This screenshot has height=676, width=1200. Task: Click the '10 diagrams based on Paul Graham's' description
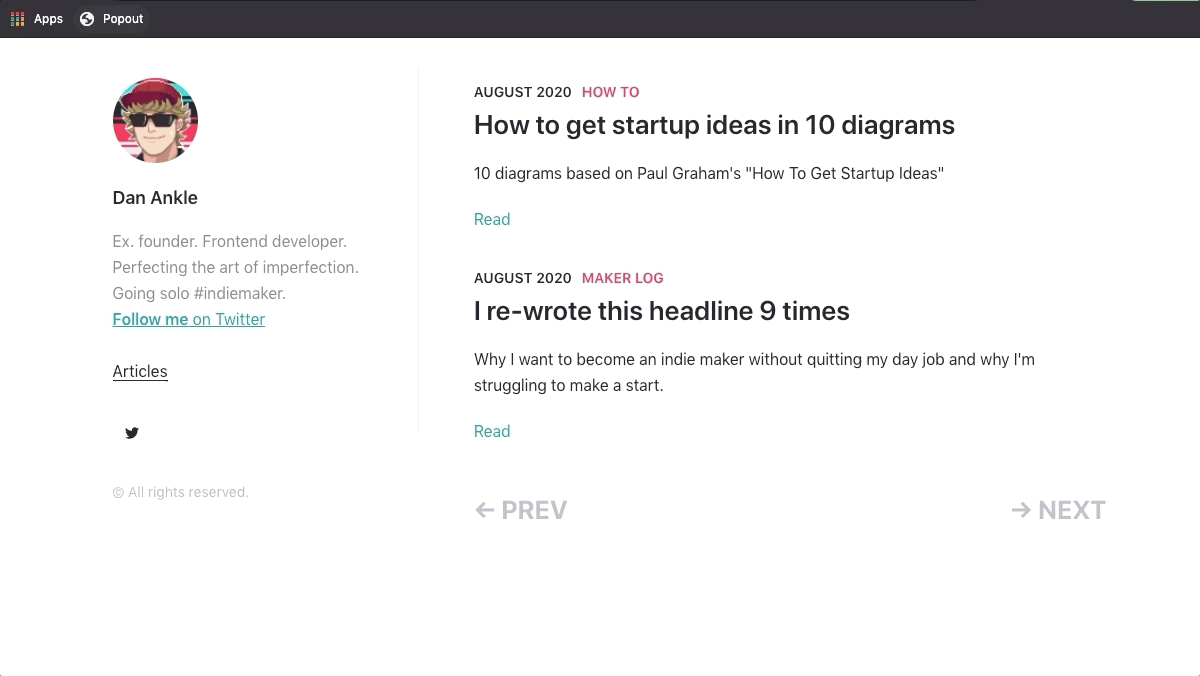[709, 173]
